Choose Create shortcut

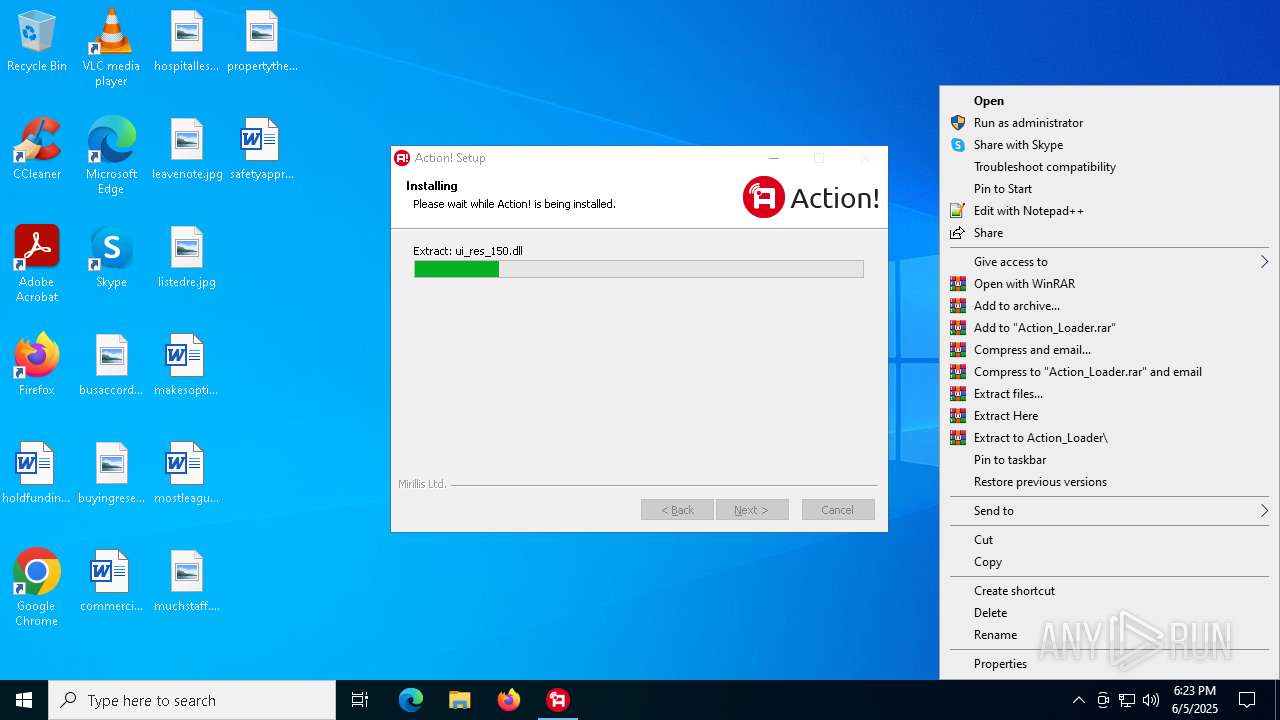(x=1108, y=590)
